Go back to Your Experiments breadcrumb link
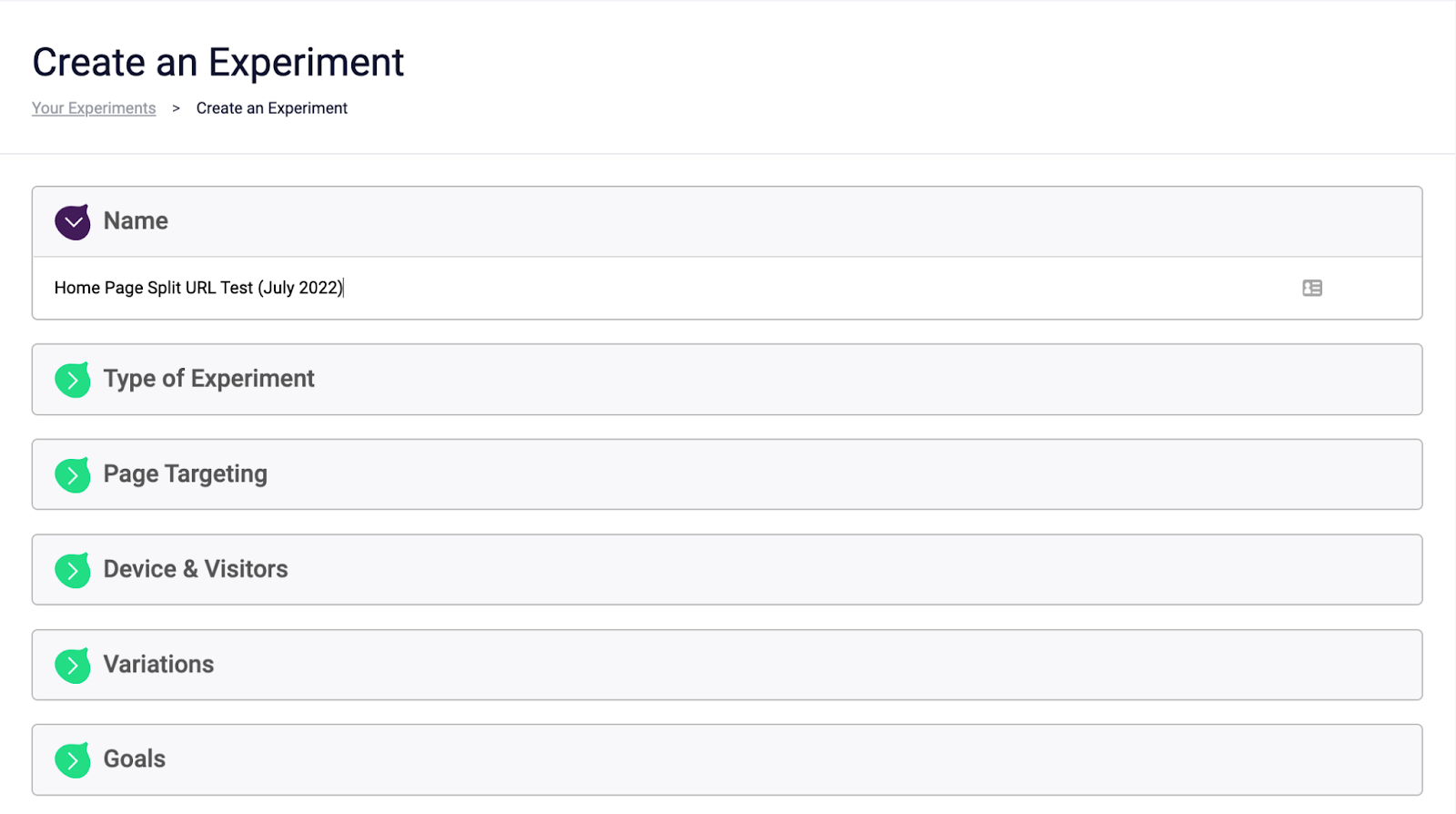The height and width of the screenshot is (814, 1456). 94,108
